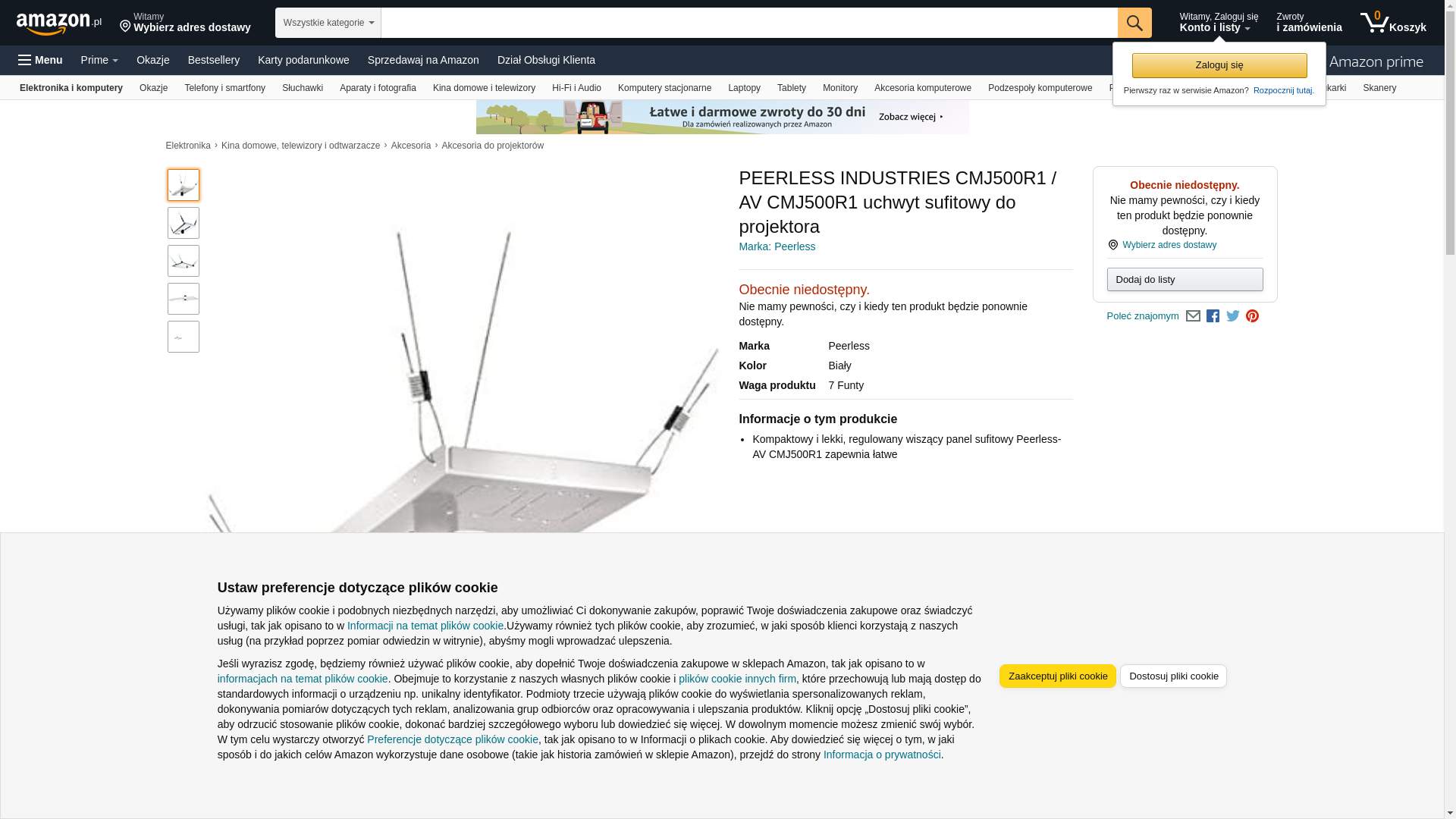The image size is (1456, 819).
Task: Open the Laptopy category tab
Action: (x=744, y=88)
